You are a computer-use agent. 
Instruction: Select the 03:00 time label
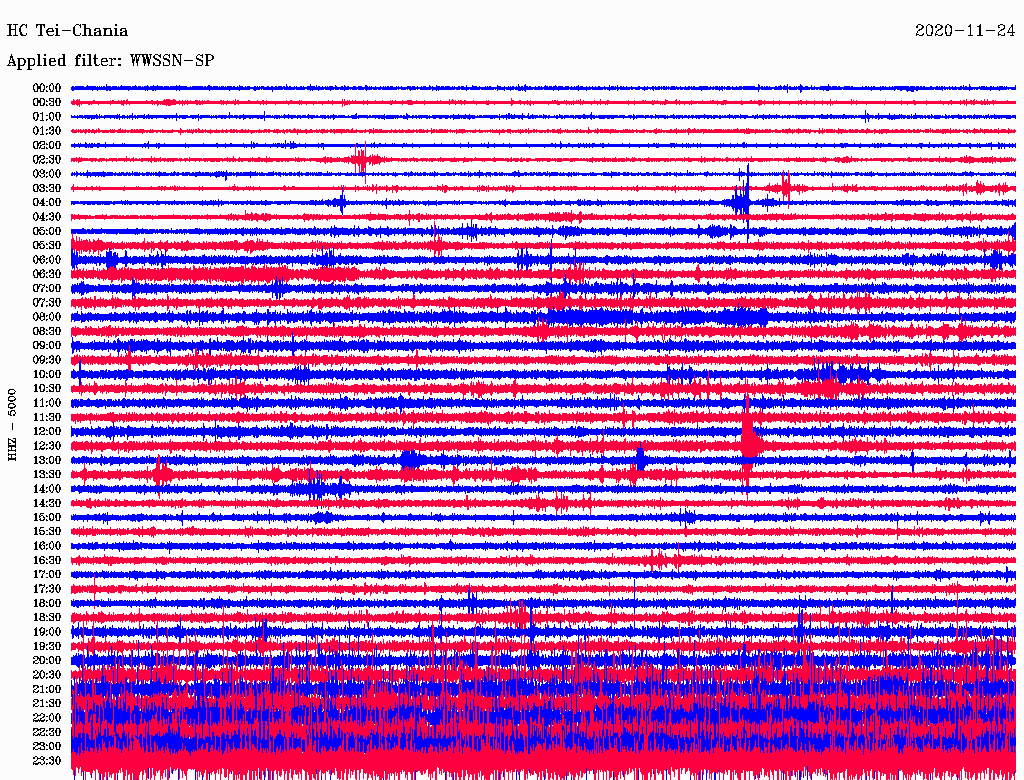click(x=47, y=174)
